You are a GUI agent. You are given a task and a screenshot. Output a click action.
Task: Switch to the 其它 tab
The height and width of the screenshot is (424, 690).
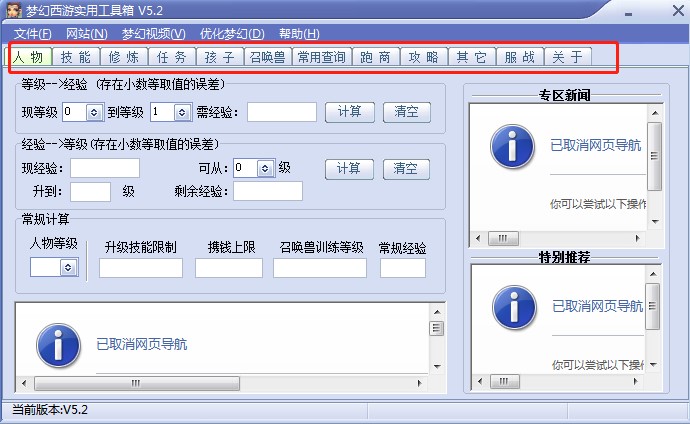pos(472,57)
